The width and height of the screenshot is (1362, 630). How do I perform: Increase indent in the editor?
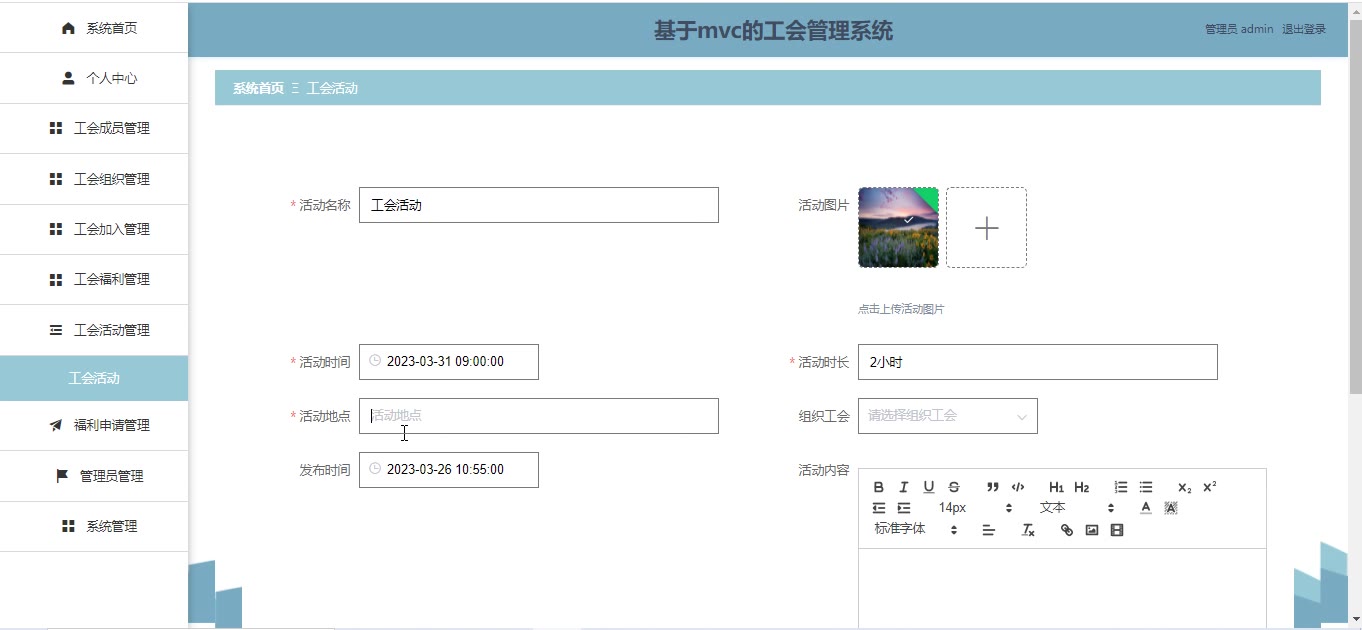[903, 508]
